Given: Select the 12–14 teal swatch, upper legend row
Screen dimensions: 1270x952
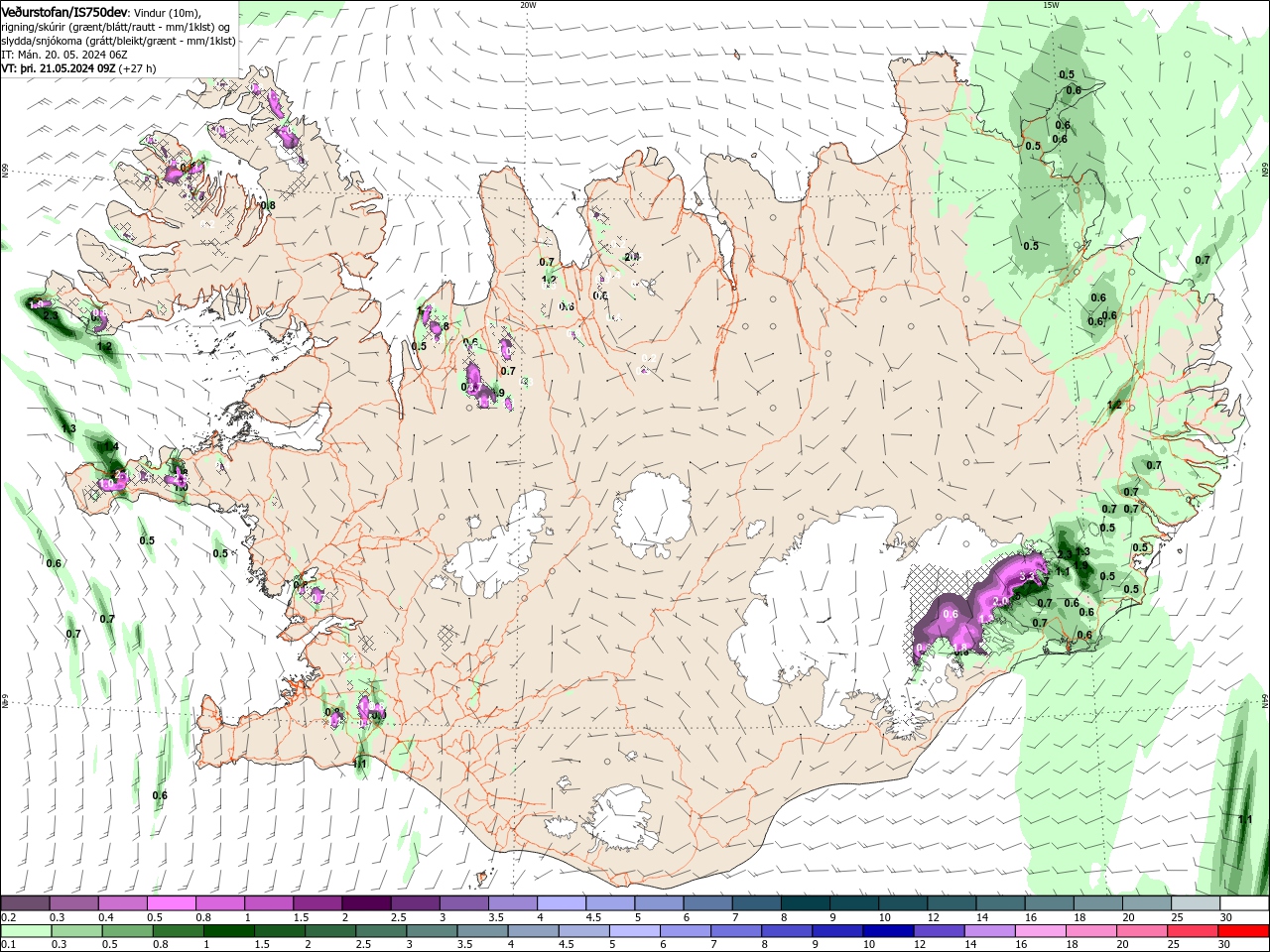Looking at the screenshot, I should [x=952, y=903].
